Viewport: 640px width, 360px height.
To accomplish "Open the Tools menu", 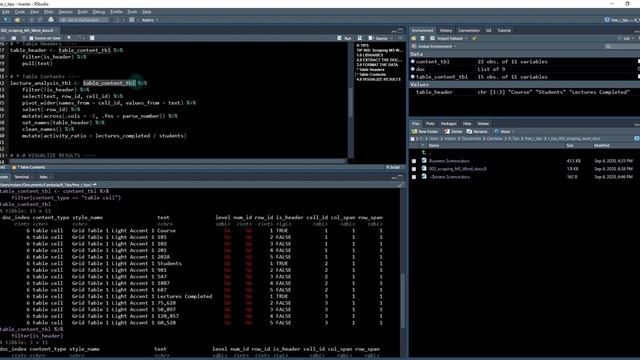I will point(132,12).
